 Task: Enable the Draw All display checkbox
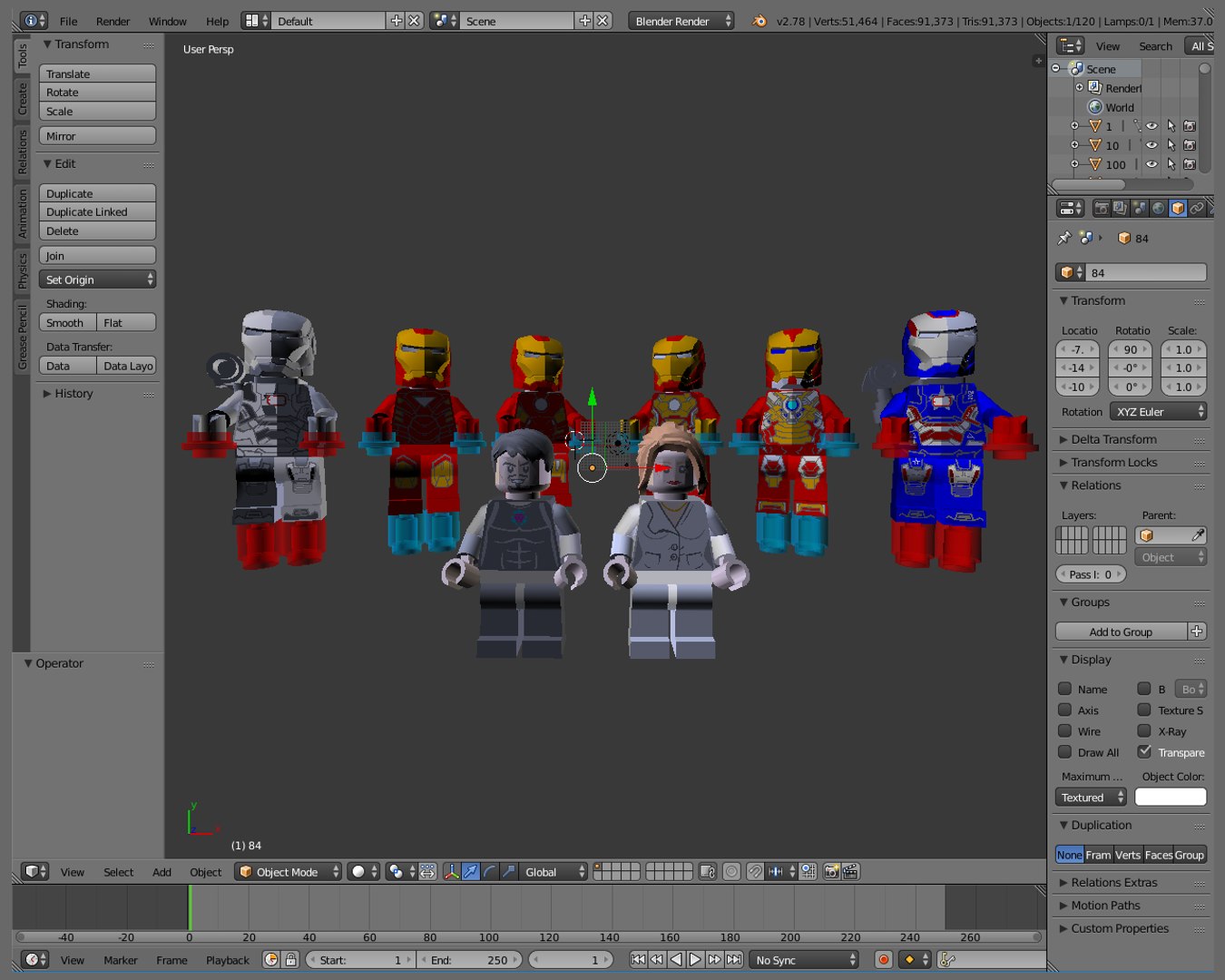1065,751
